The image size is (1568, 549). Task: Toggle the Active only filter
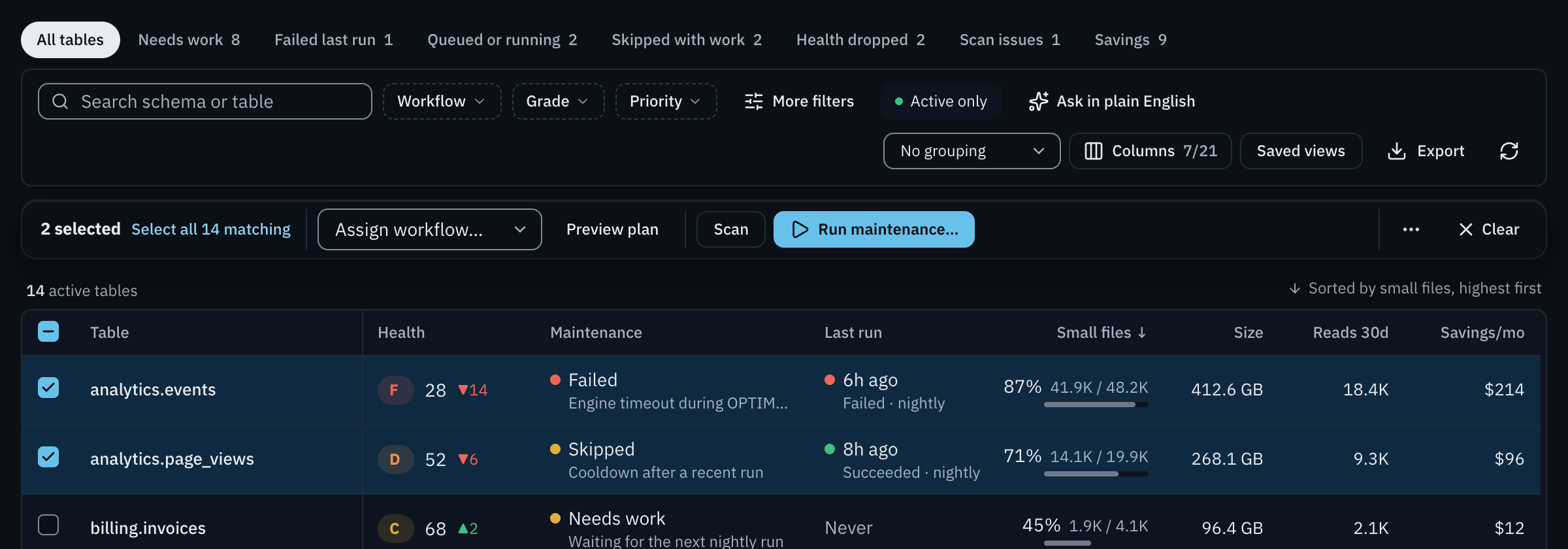tap(941, 101)
